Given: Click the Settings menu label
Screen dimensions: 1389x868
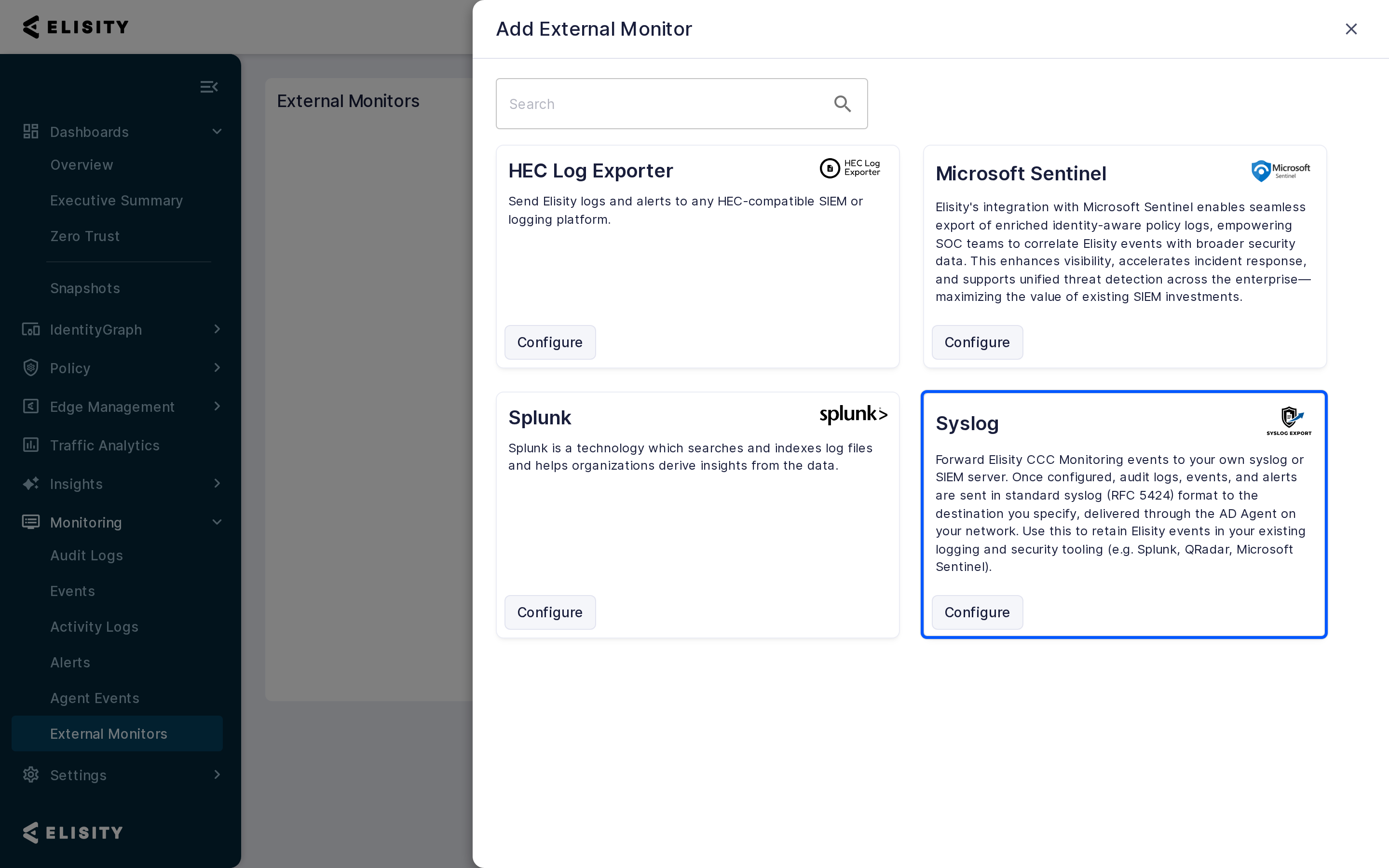Looking at the screenshot, I should point(78,775).
